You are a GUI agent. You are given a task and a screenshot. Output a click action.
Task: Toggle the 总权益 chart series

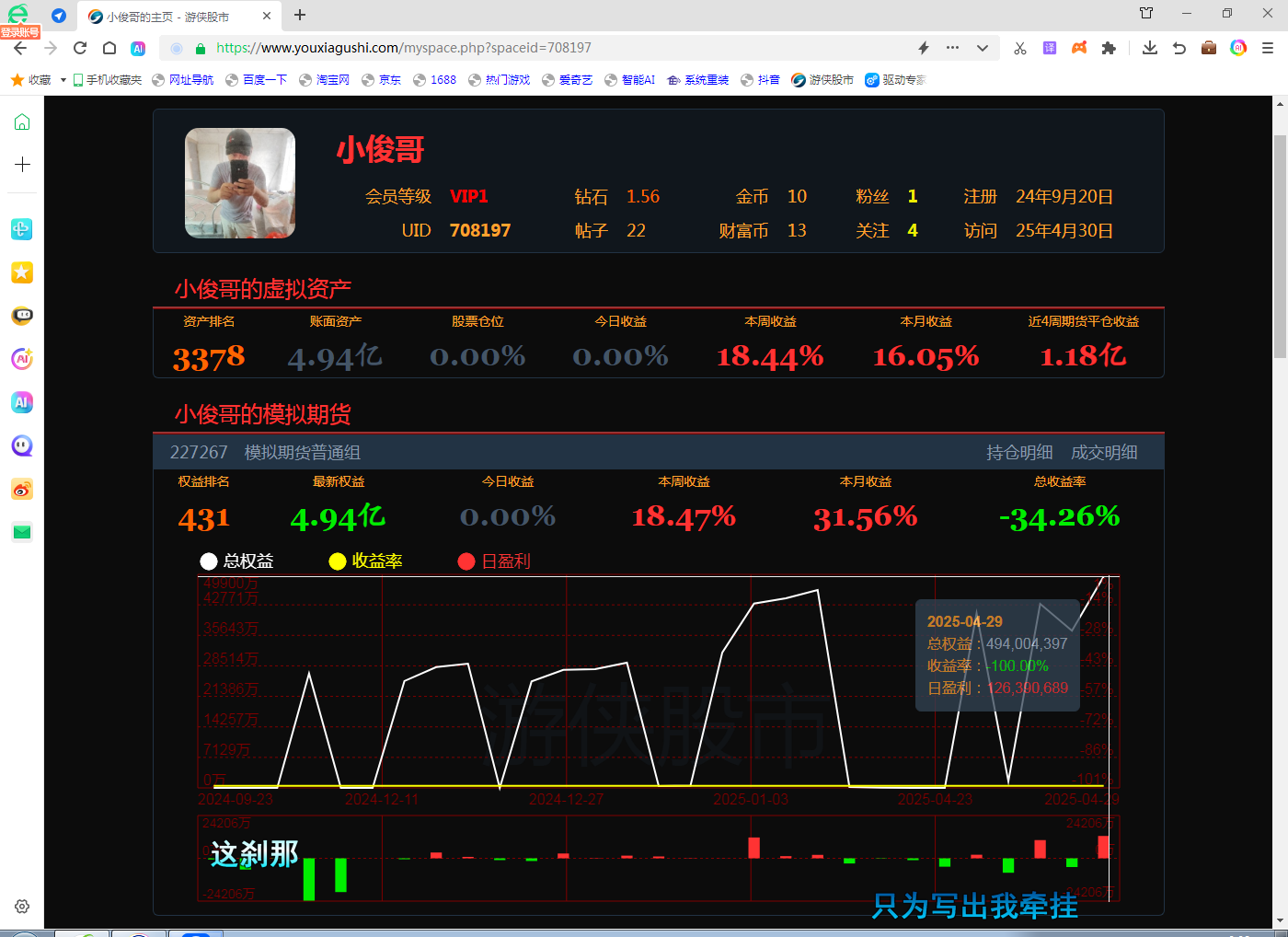coord(237,561)
